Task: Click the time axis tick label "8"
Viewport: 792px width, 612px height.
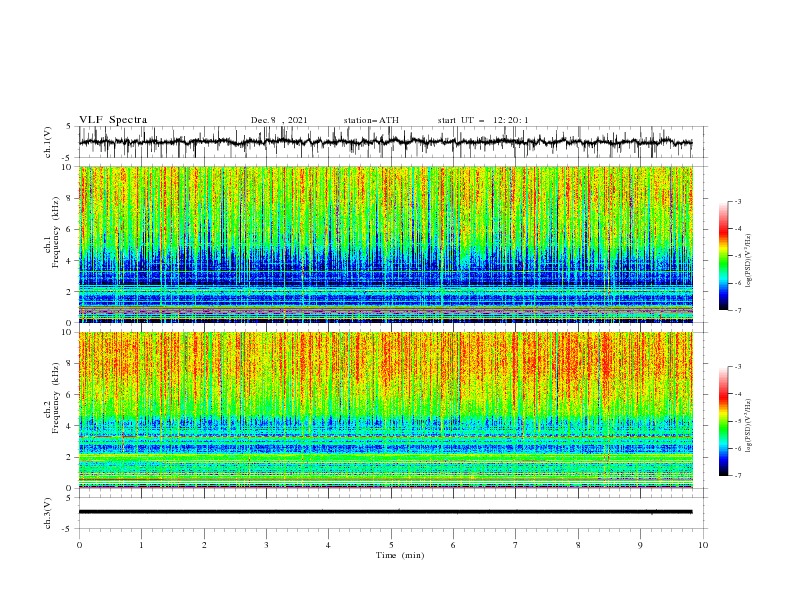Action: [578, 545]
